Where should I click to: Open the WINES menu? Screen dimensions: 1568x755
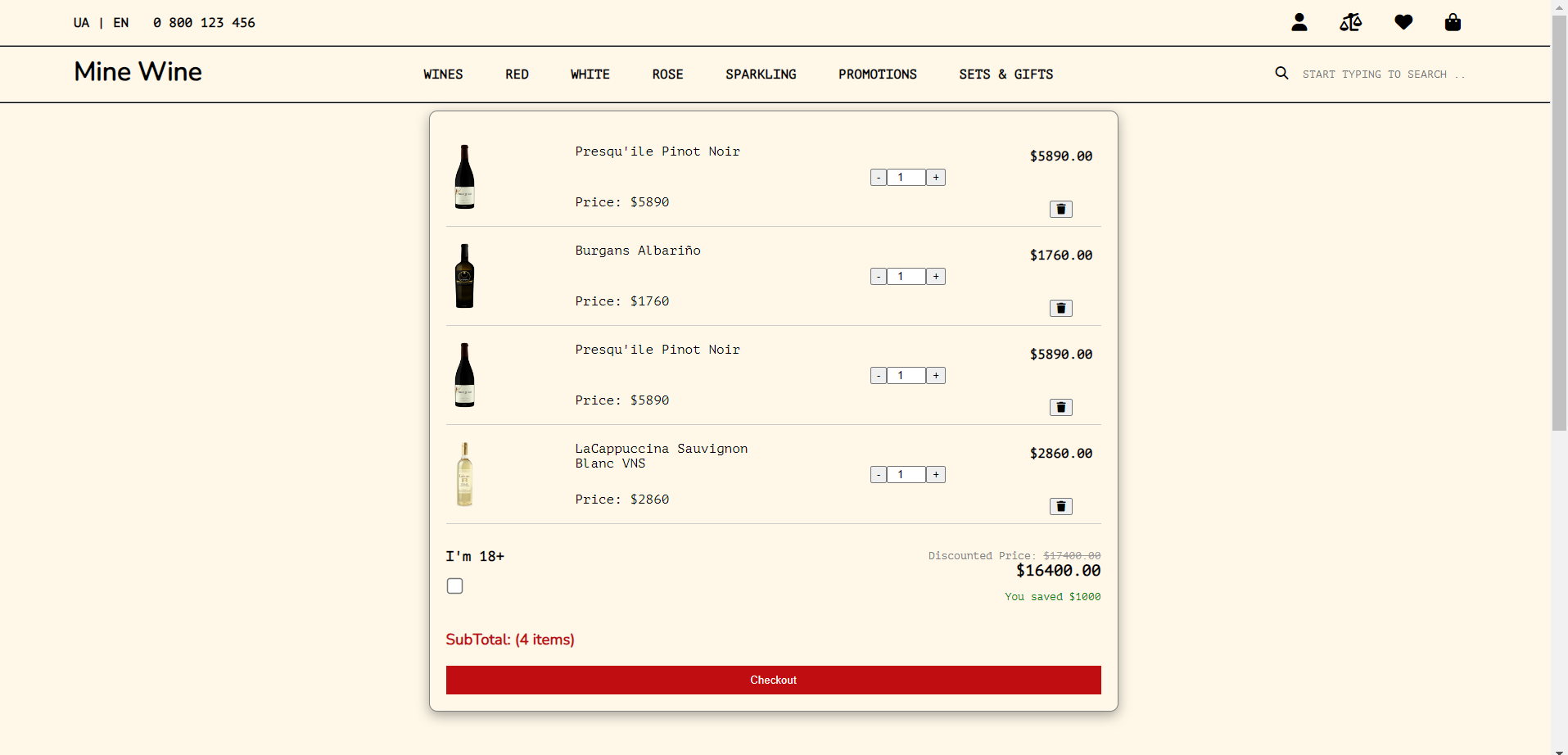click(x=442, y=74)
